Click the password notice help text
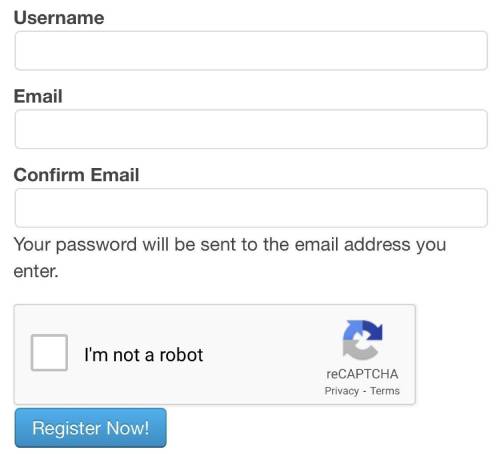500x454 pixels. click(x=230, y=258)
